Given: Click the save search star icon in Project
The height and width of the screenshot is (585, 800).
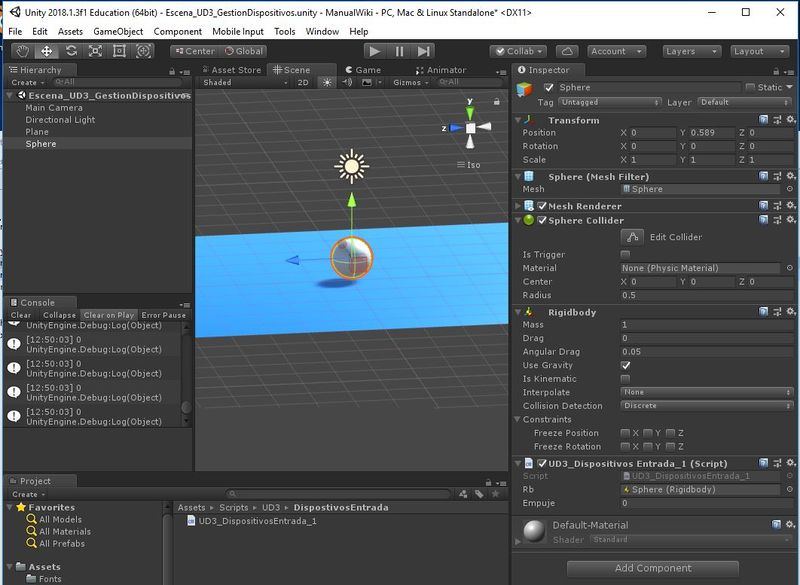Looking at the screenshot, I should (495, 494).
